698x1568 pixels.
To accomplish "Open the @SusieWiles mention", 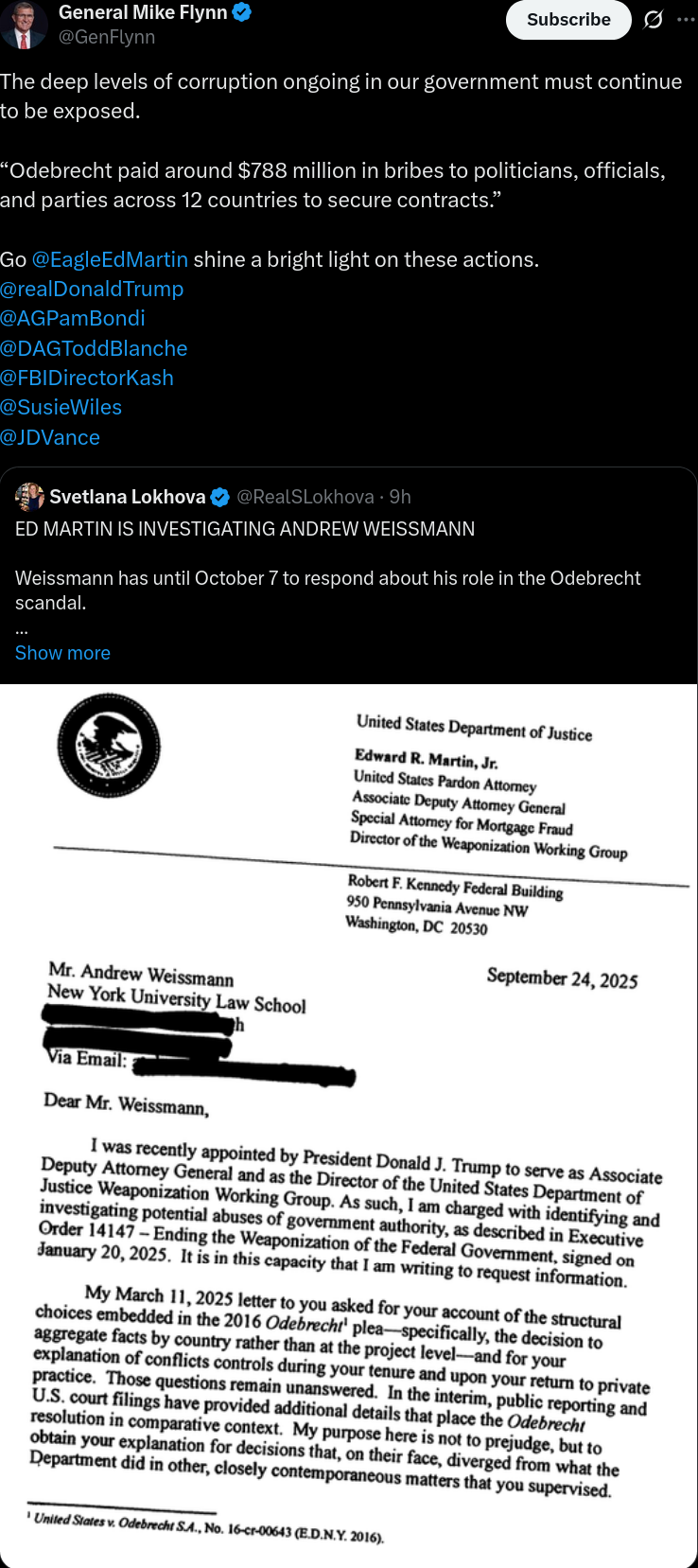I will tap(61, 407).
